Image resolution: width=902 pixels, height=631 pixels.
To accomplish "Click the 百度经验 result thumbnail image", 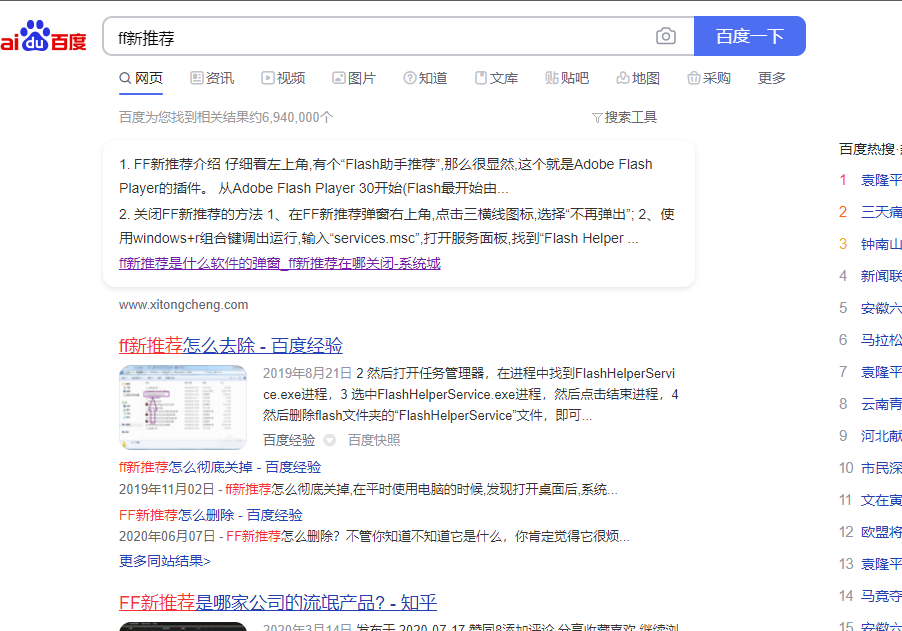I will [183, 407].
